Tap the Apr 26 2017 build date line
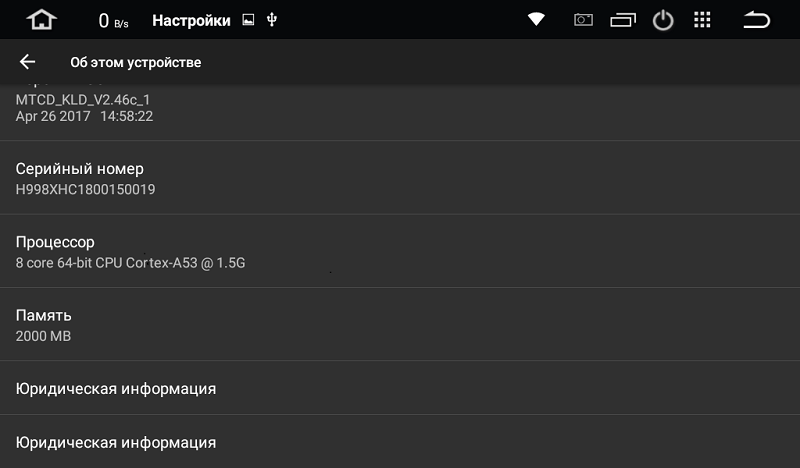800x468 pixels. 84,116
